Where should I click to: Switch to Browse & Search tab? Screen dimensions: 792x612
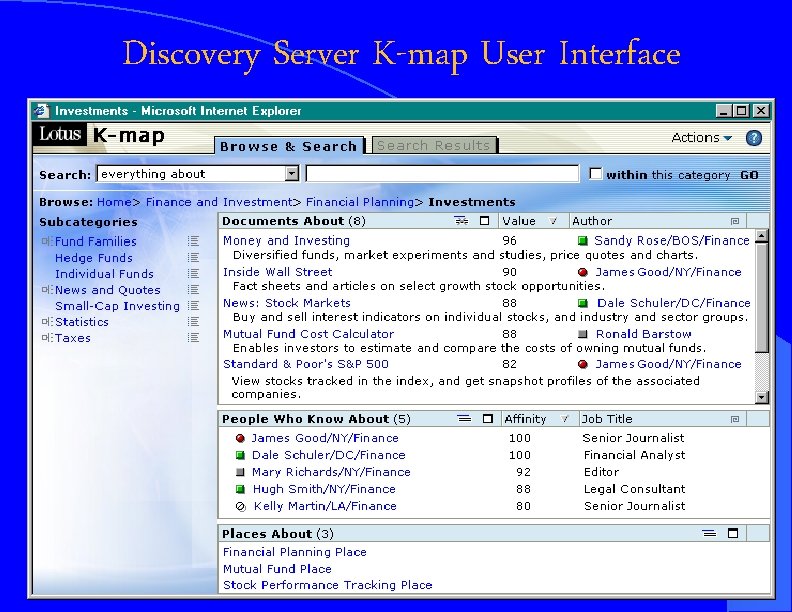(288, 146)
